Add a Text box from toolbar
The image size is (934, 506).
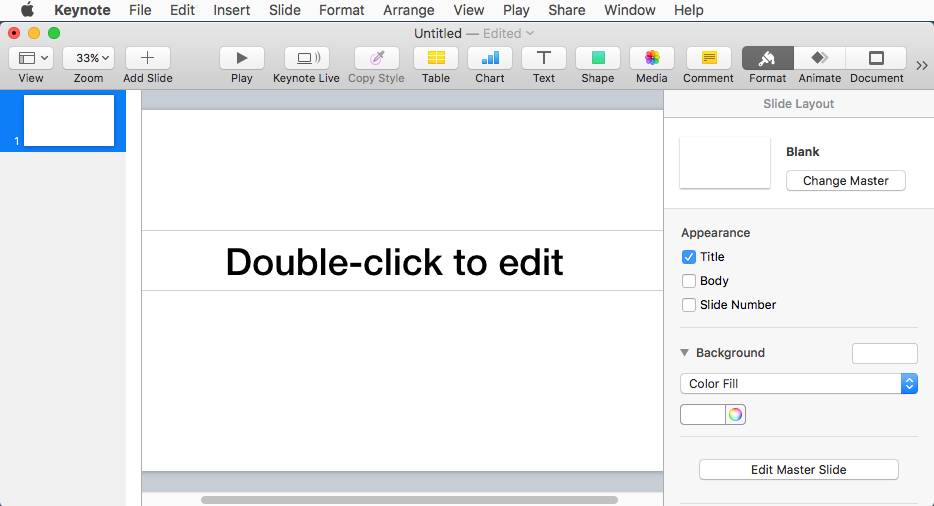point(544,58)
